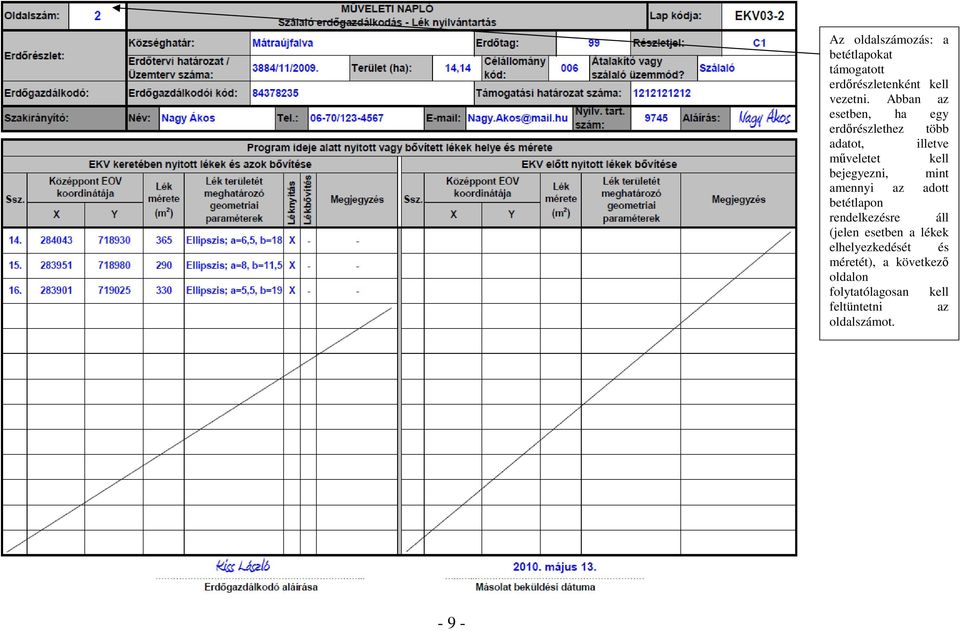Click the date 2010. május 13.

coord(554,567)
